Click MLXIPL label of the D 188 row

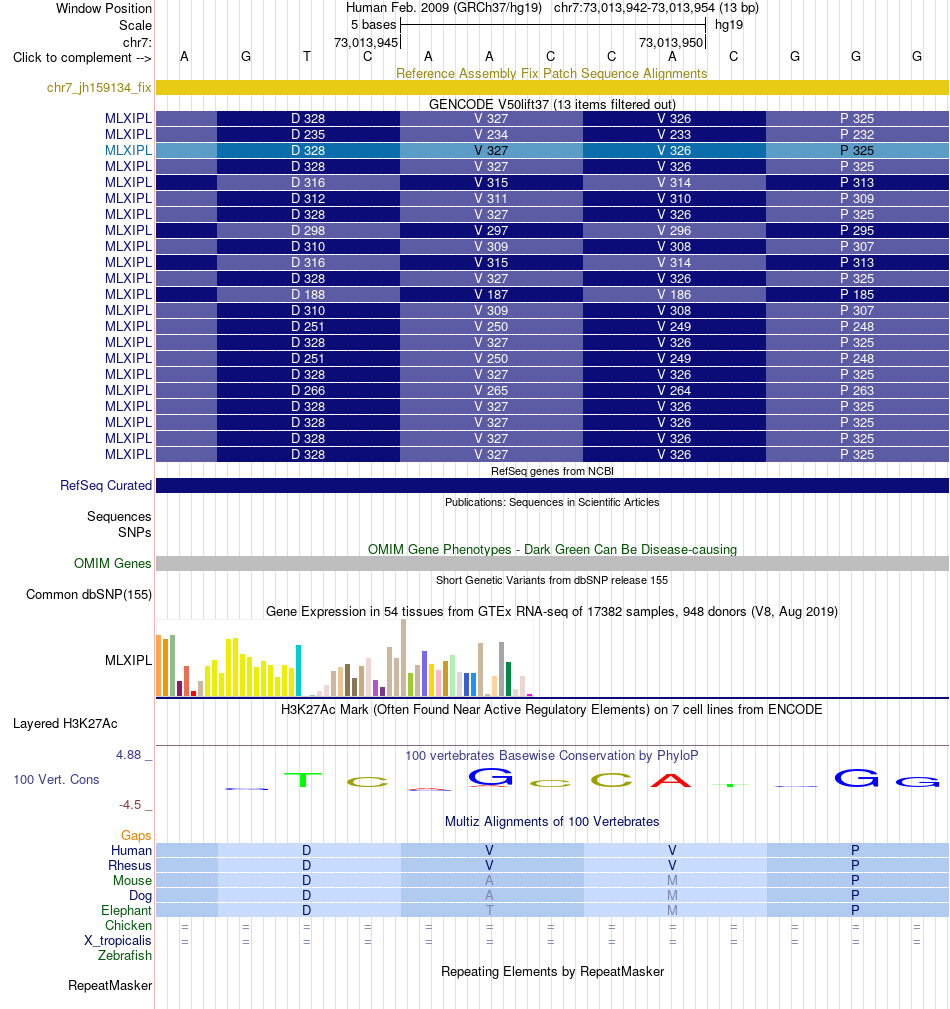pos(128,294)
